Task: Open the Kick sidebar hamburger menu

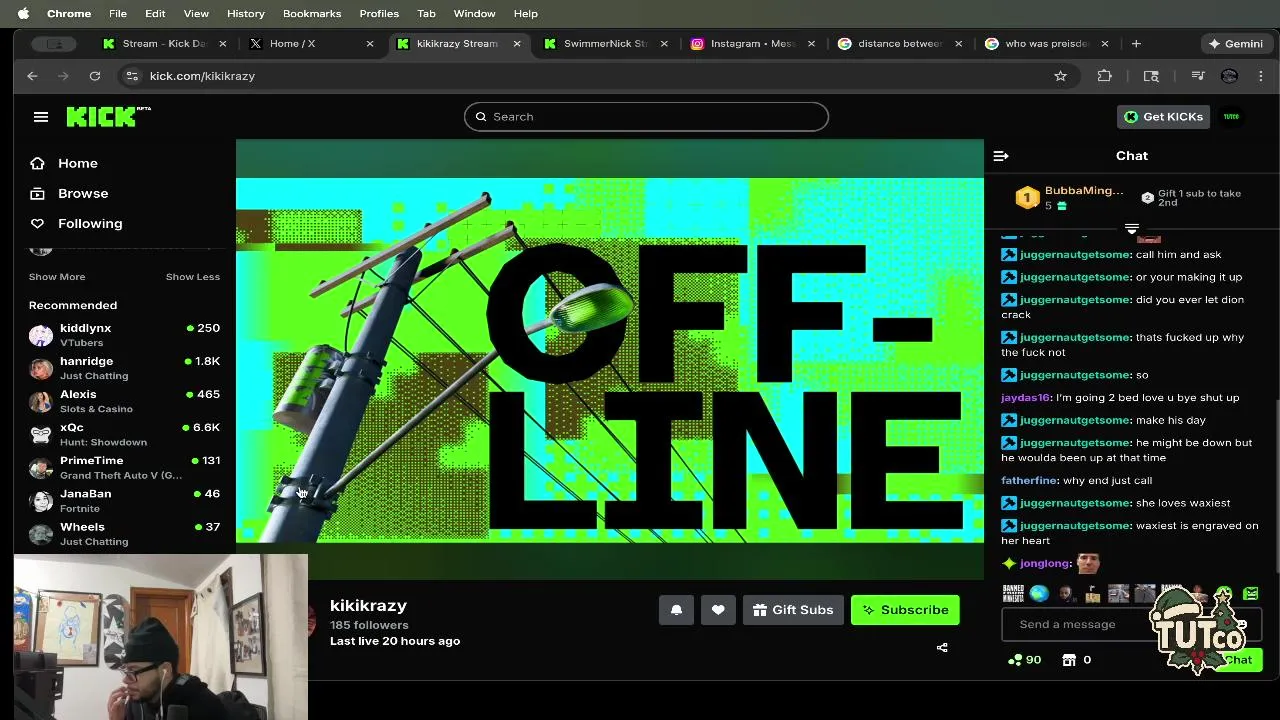Action: pos(41,117)
